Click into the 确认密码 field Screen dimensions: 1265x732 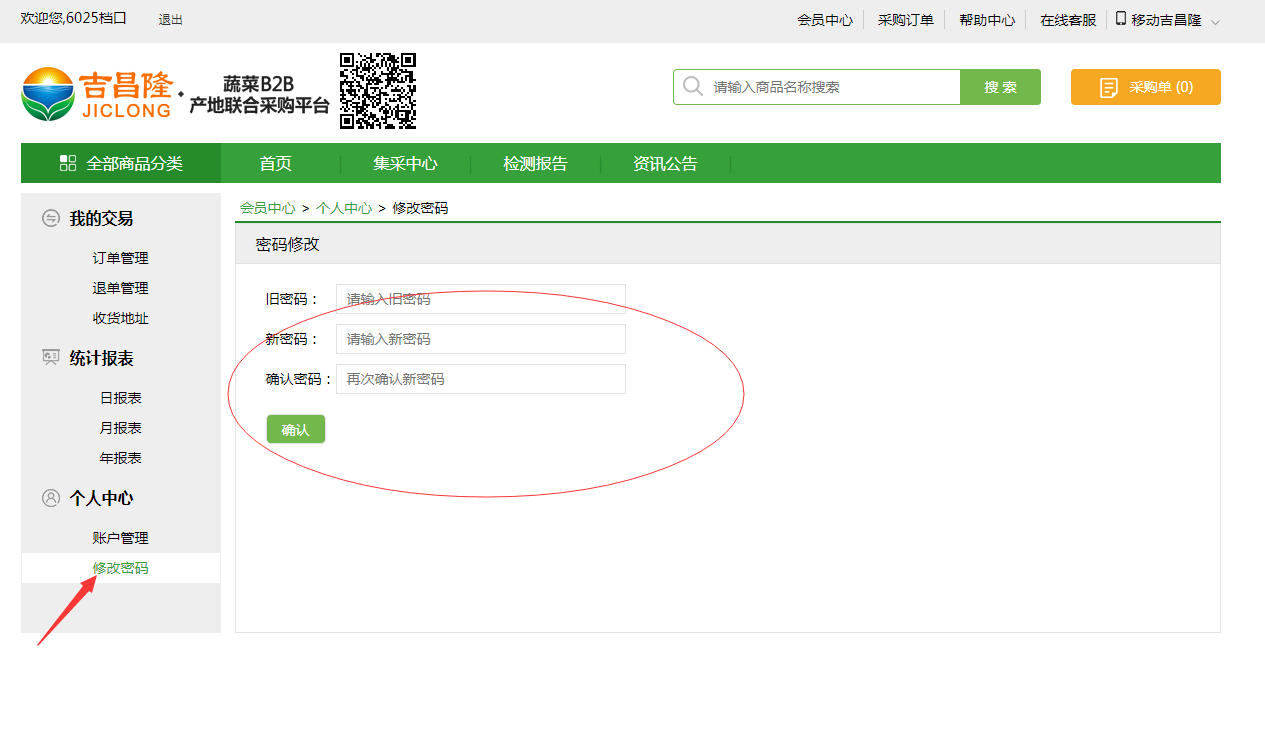(x=480, y=379)
